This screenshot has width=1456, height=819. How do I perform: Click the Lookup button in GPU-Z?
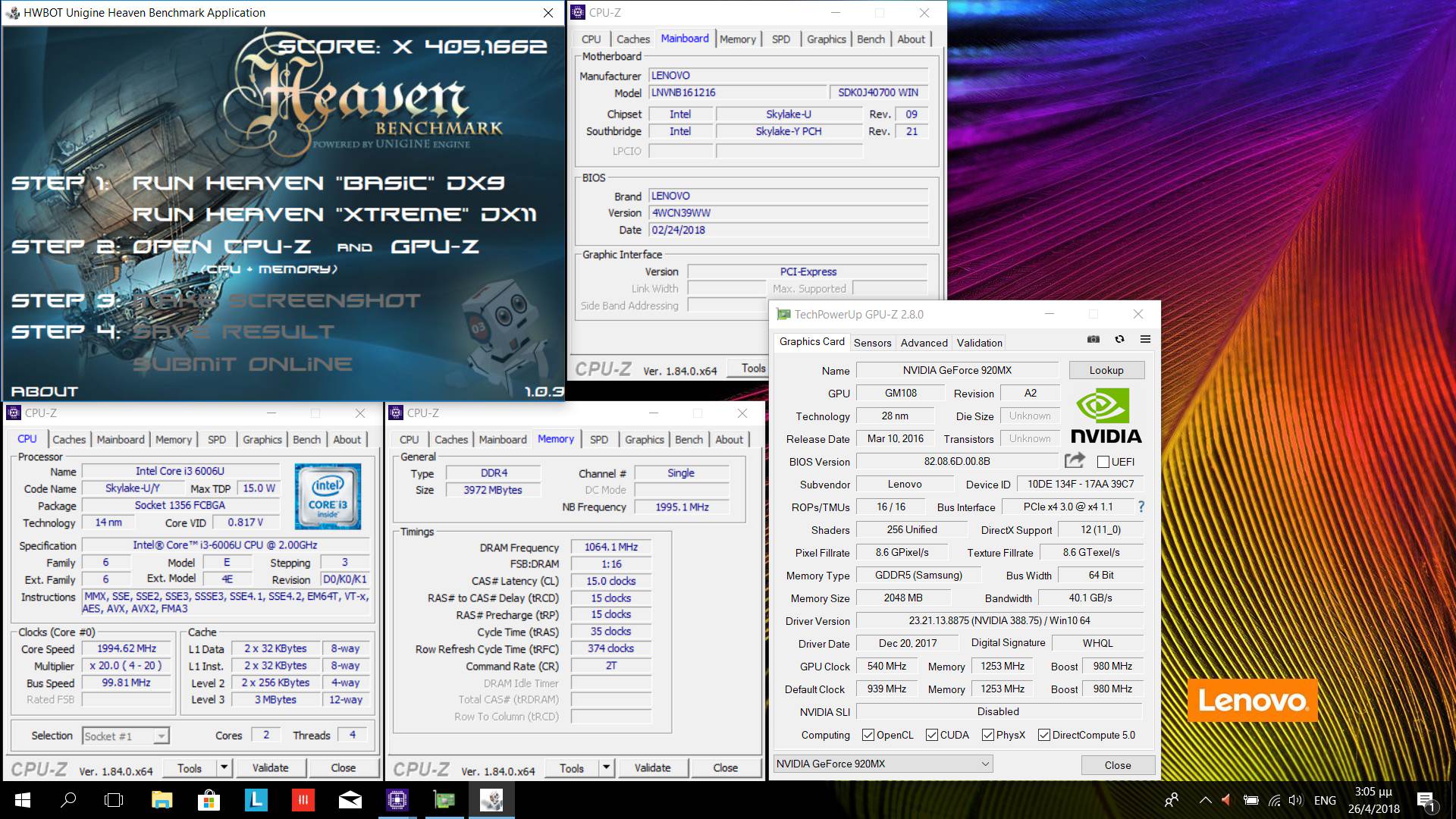1106,370
